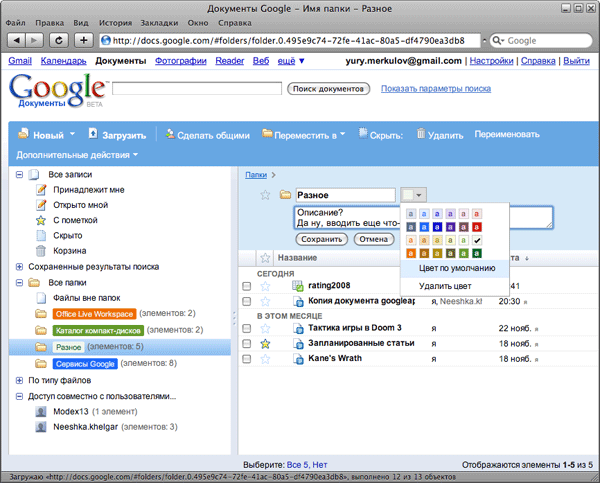Click the star column header icon
The image size is (600, 483).
click(x=265, y=258)
